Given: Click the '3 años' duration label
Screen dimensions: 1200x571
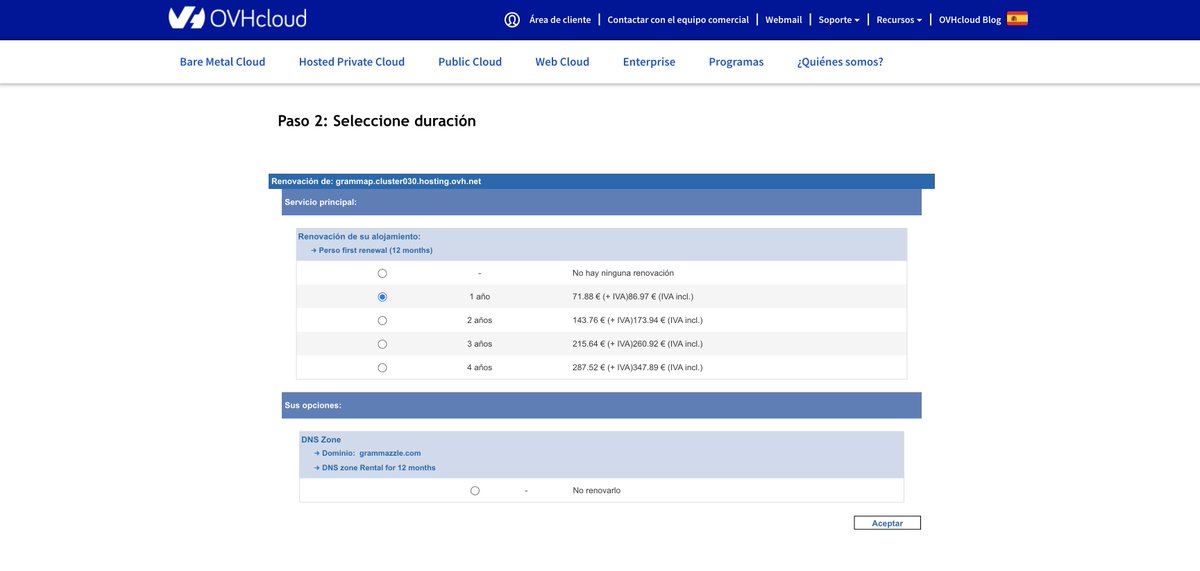Looking at the screenshot, I should 480,344.
